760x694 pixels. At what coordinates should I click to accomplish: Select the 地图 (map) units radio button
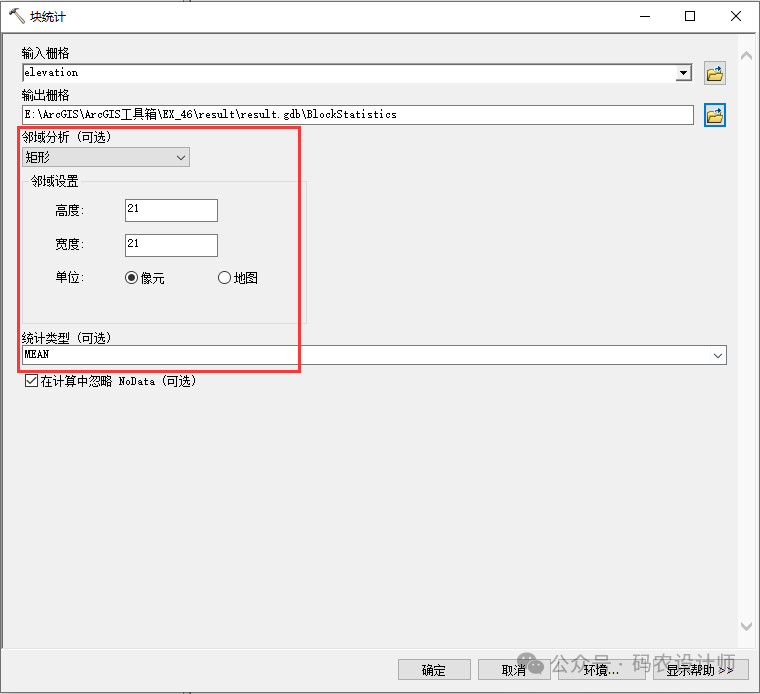coord(224,278)
